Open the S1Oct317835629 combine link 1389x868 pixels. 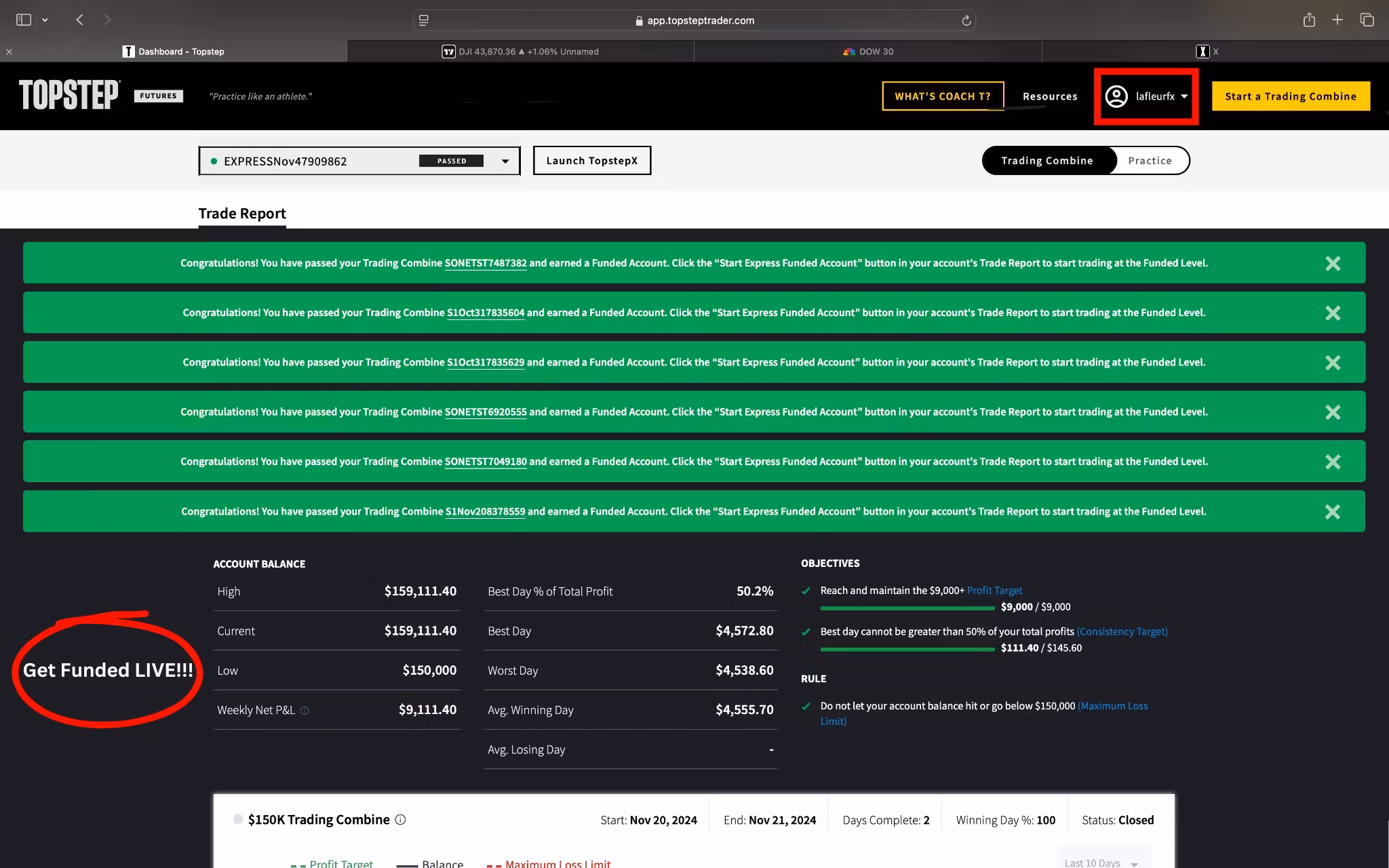pyautogui.click(x=486, y=362)
